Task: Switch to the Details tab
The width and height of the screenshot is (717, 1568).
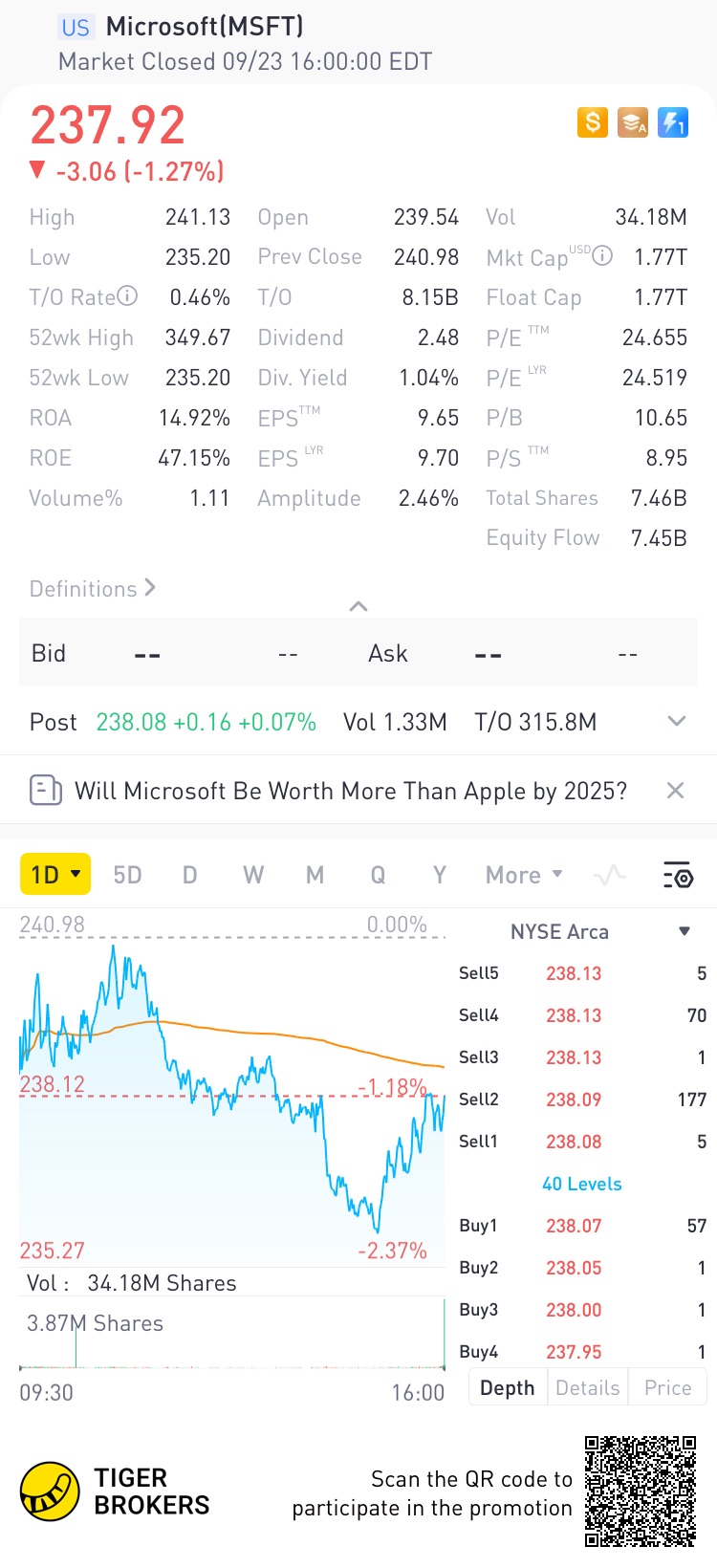Action: pyautogui.click(x=587, y=1387)
